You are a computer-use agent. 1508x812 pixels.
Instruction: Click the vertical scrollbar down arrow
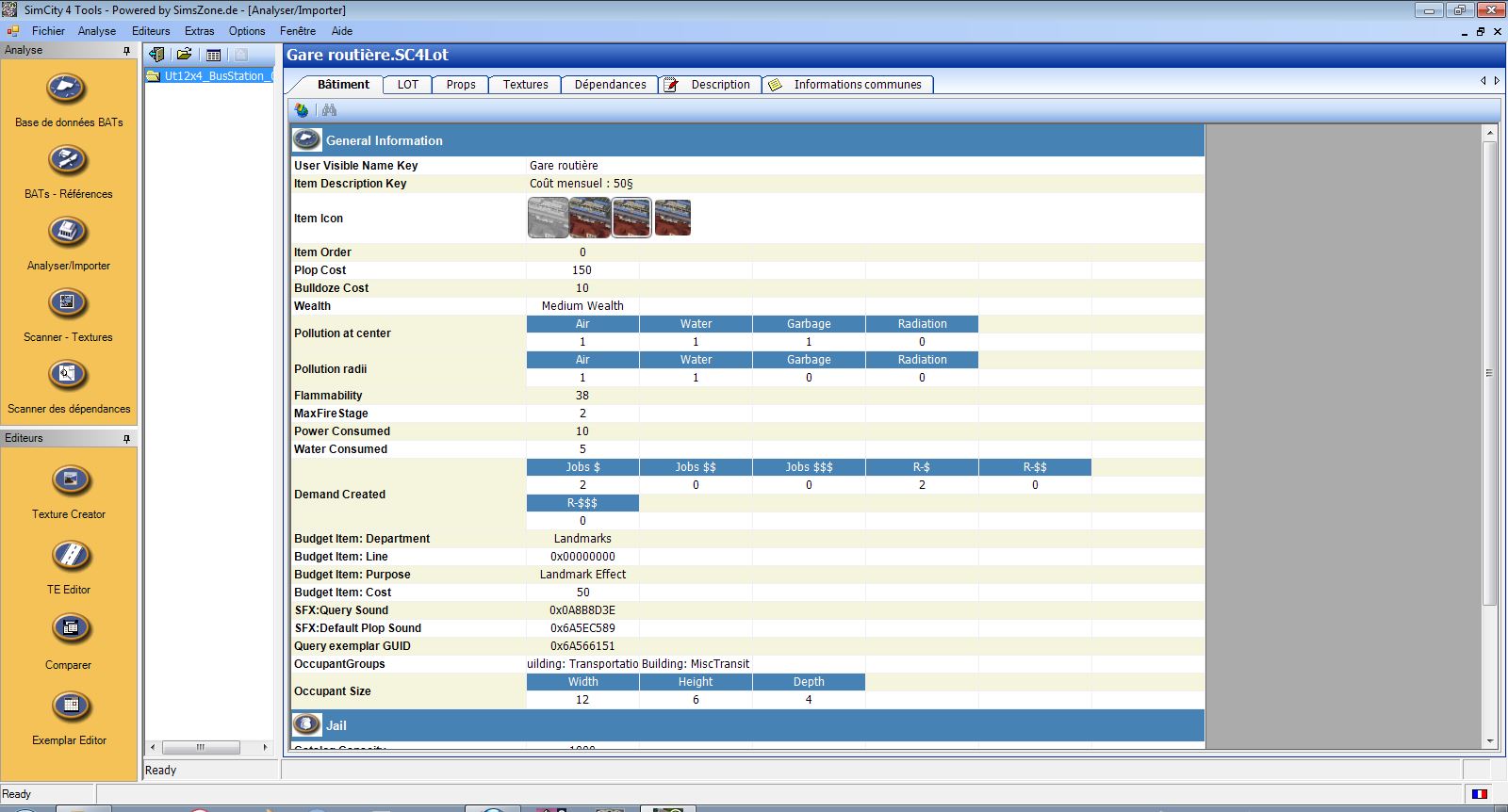[x=1490, y=741]
